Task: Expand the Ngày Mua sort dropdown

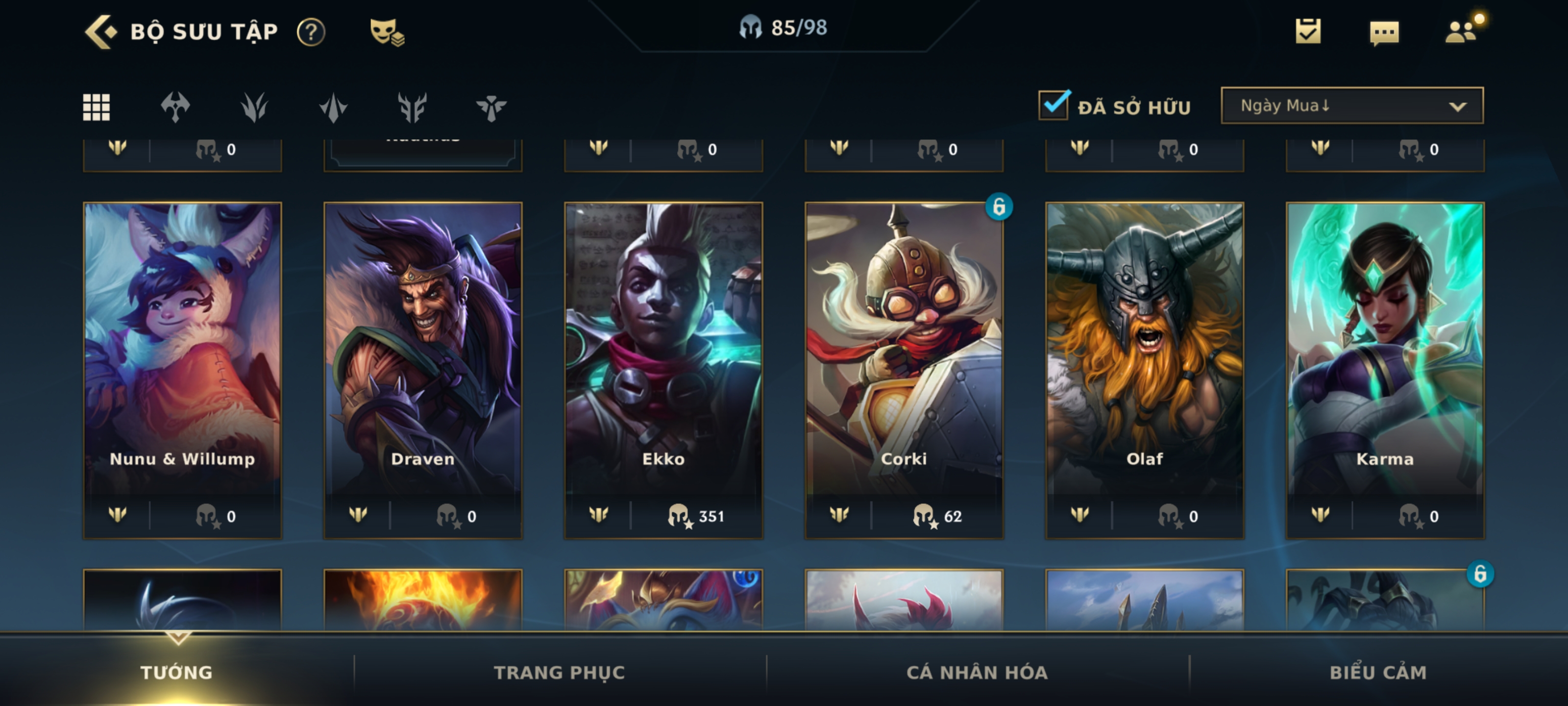Action: coord(1352,105)
